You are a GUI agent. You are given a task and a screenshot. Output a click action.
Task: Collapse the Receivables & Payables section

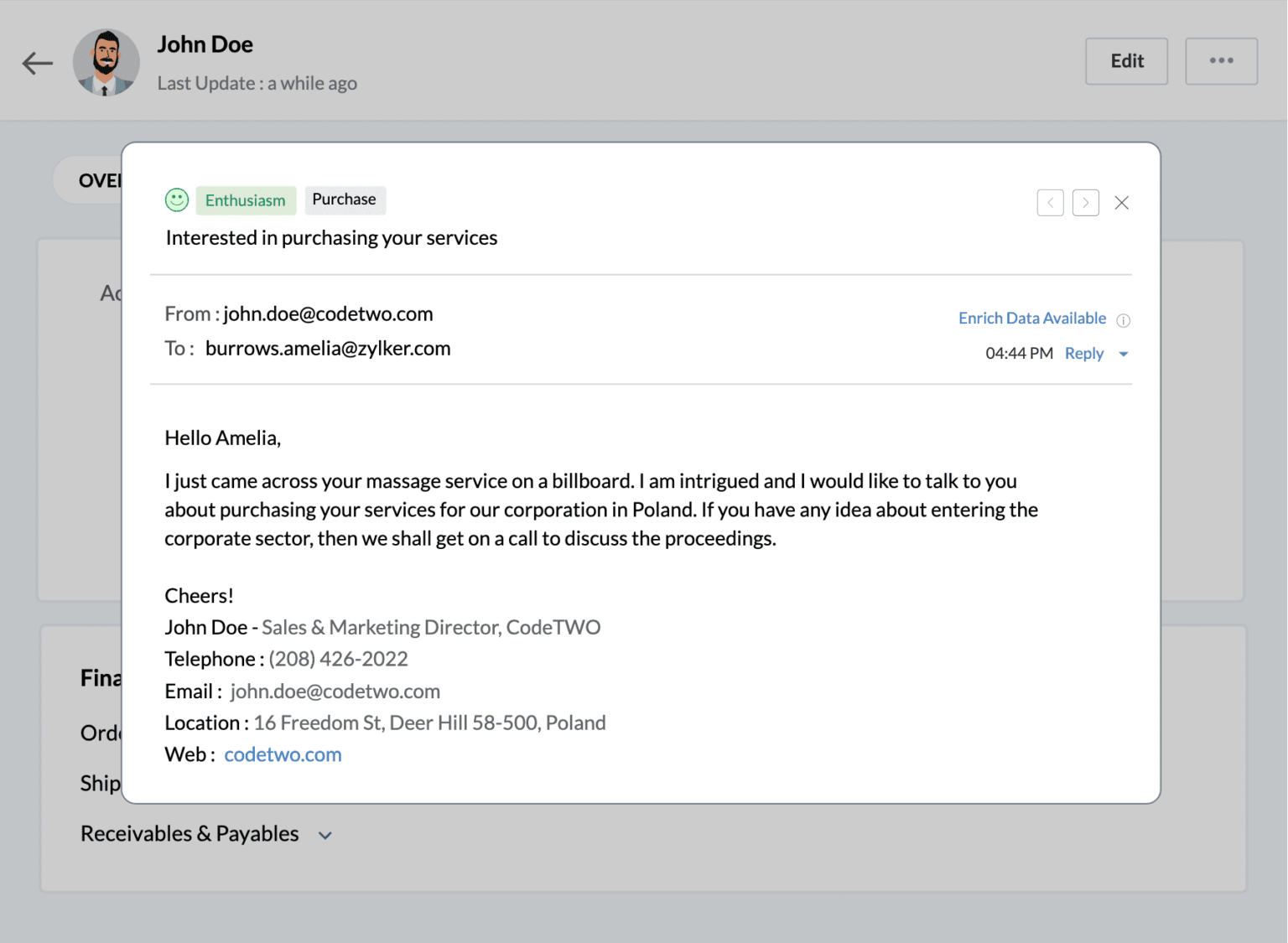click(325, 835)
